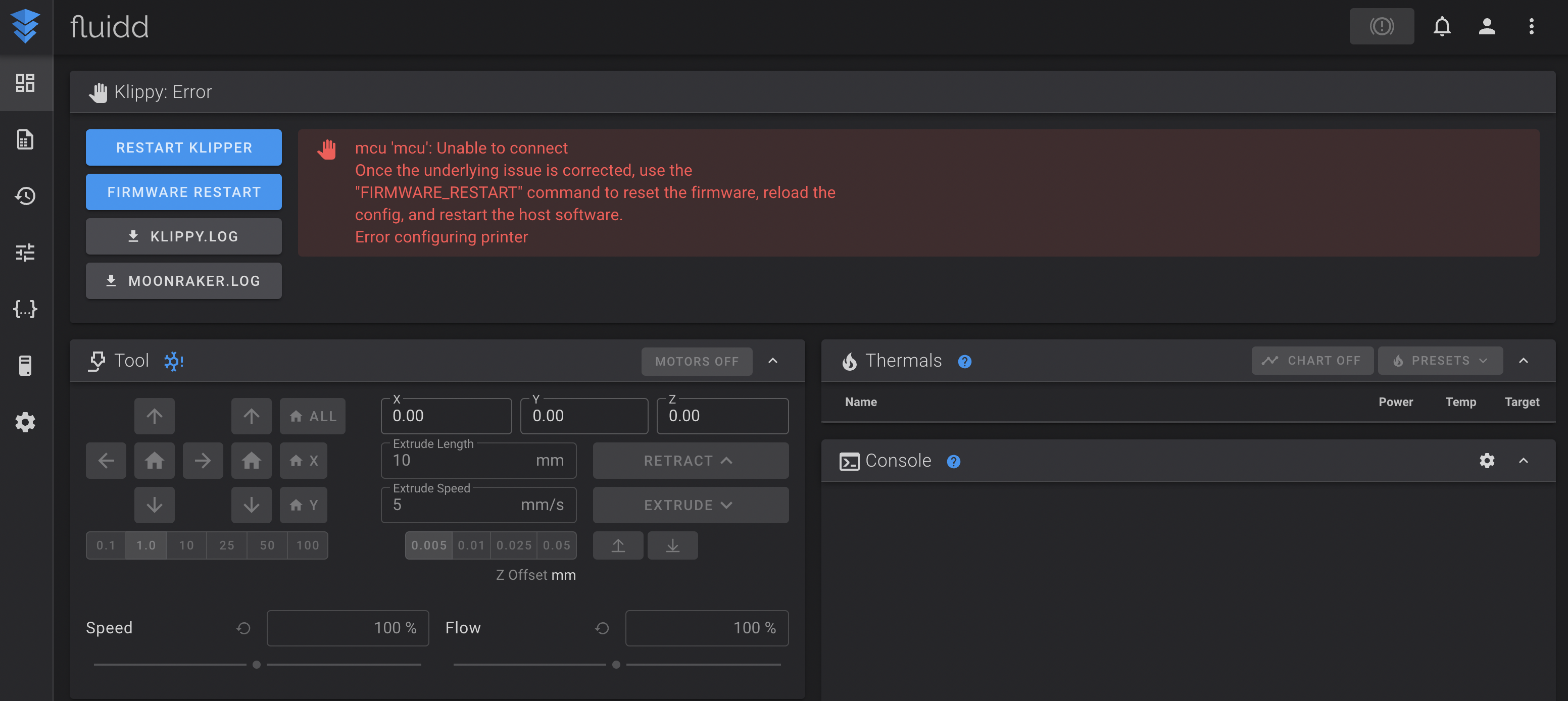Raise the Z offset with the up icon
This screenshot has width=1568, height=701.
tap(618, 545)
